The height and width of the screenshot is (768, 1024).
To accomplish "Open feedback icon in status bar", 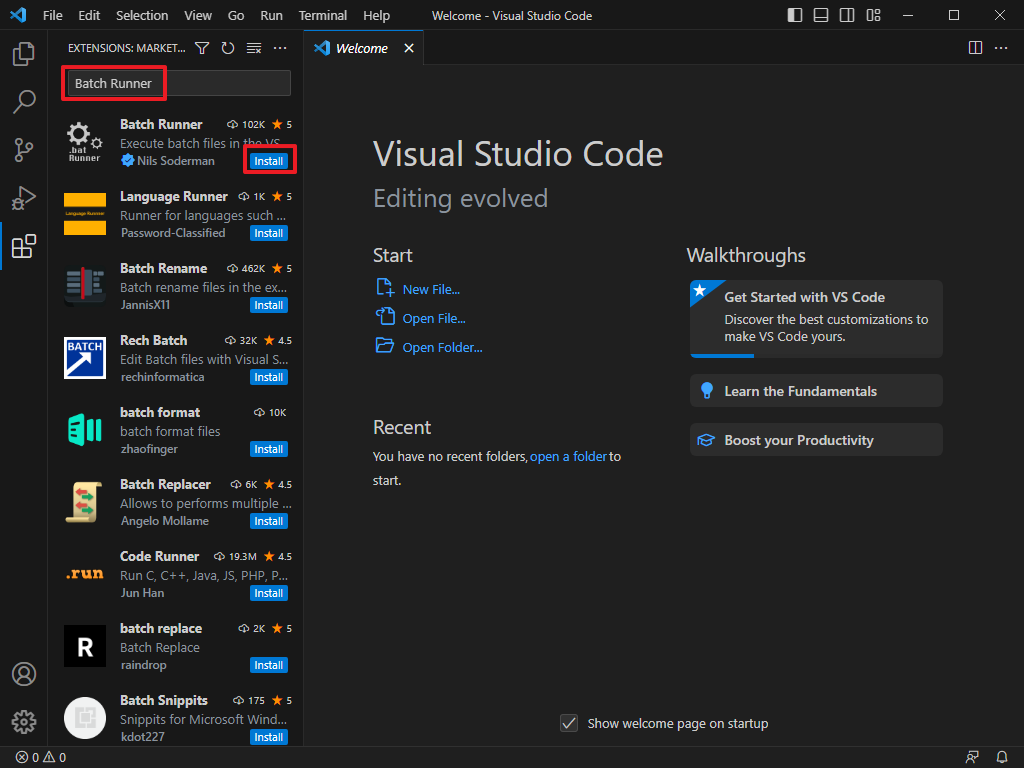I will 972,758.
